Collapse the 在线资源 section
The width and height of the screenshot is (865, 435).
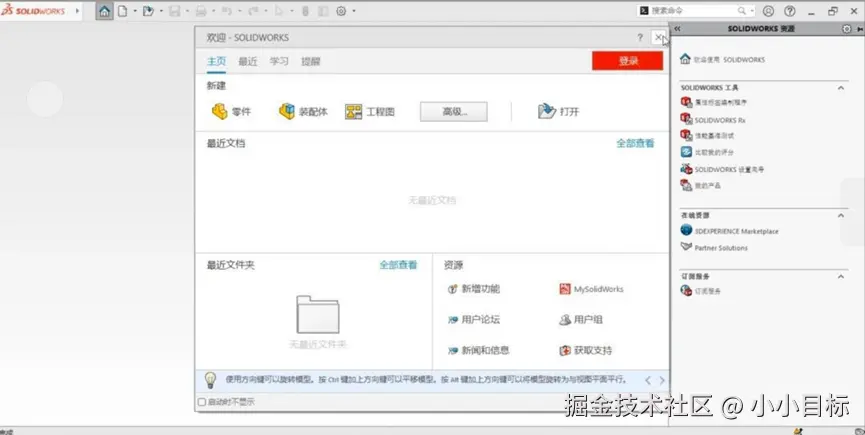[841, 216]
